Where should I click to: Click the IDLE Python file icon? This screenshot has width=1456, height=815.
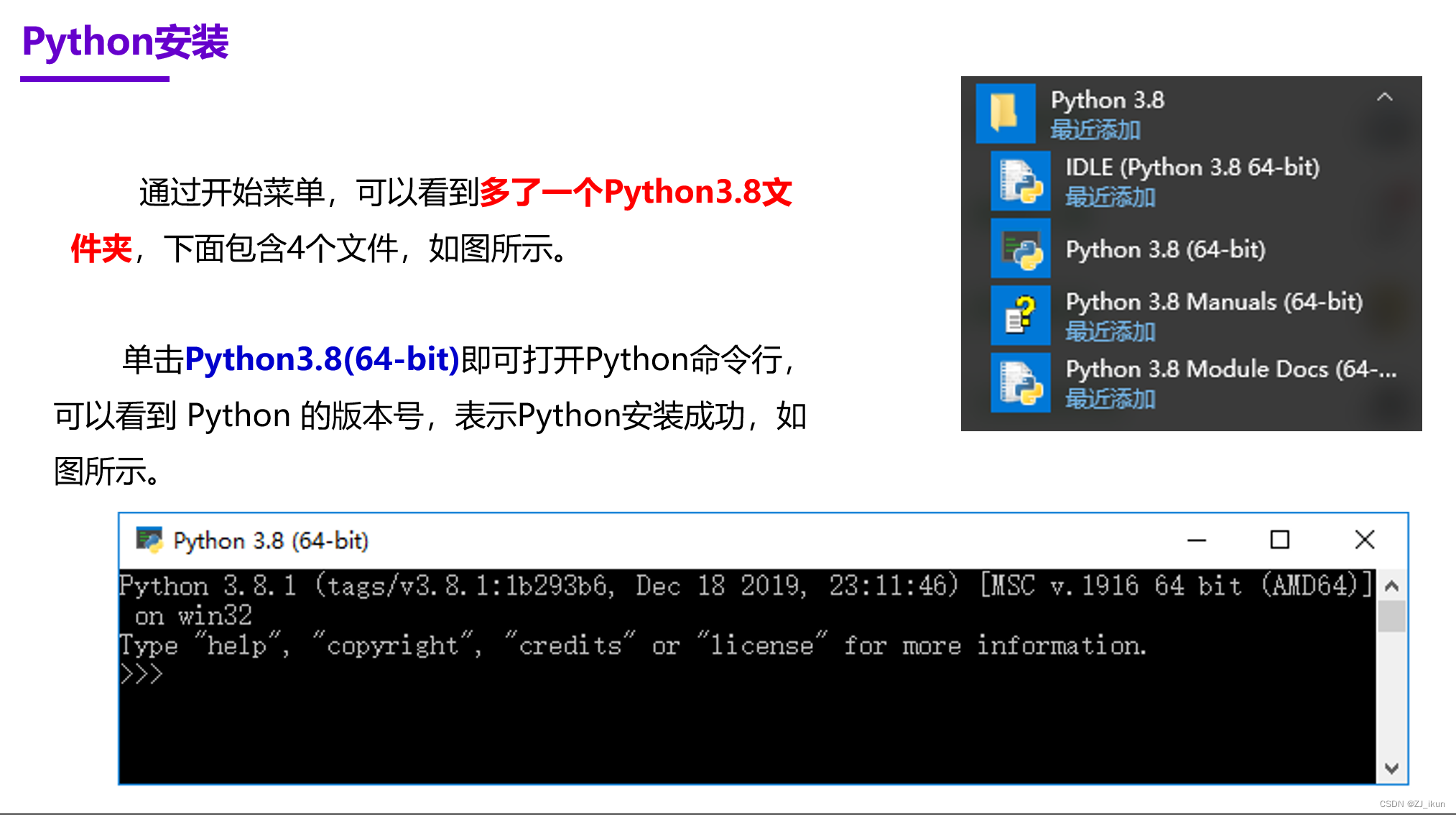pos(1021,180)
